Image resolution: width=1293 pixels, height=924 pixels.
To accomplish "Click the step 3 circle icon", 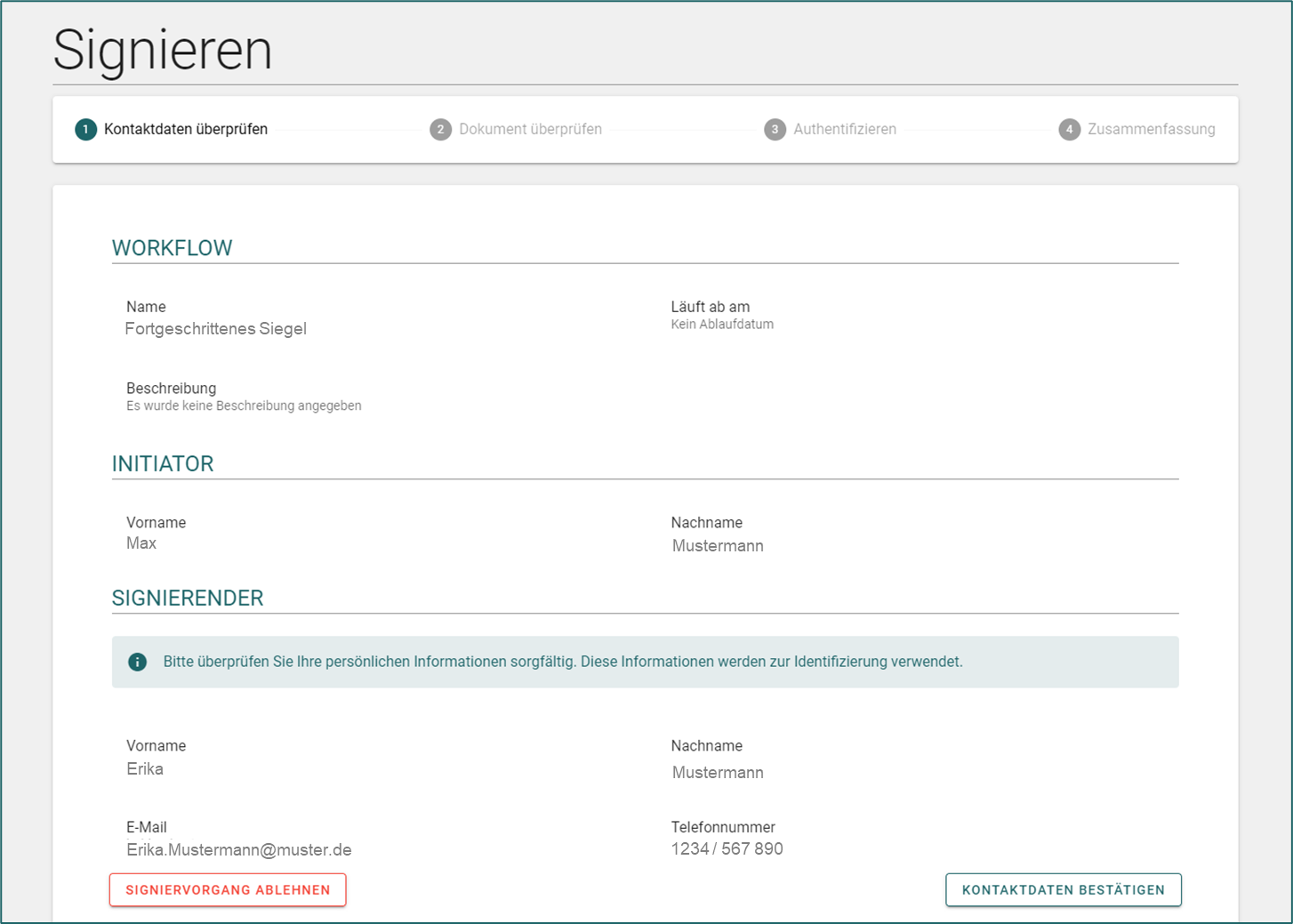I will [x=775, y=130].
